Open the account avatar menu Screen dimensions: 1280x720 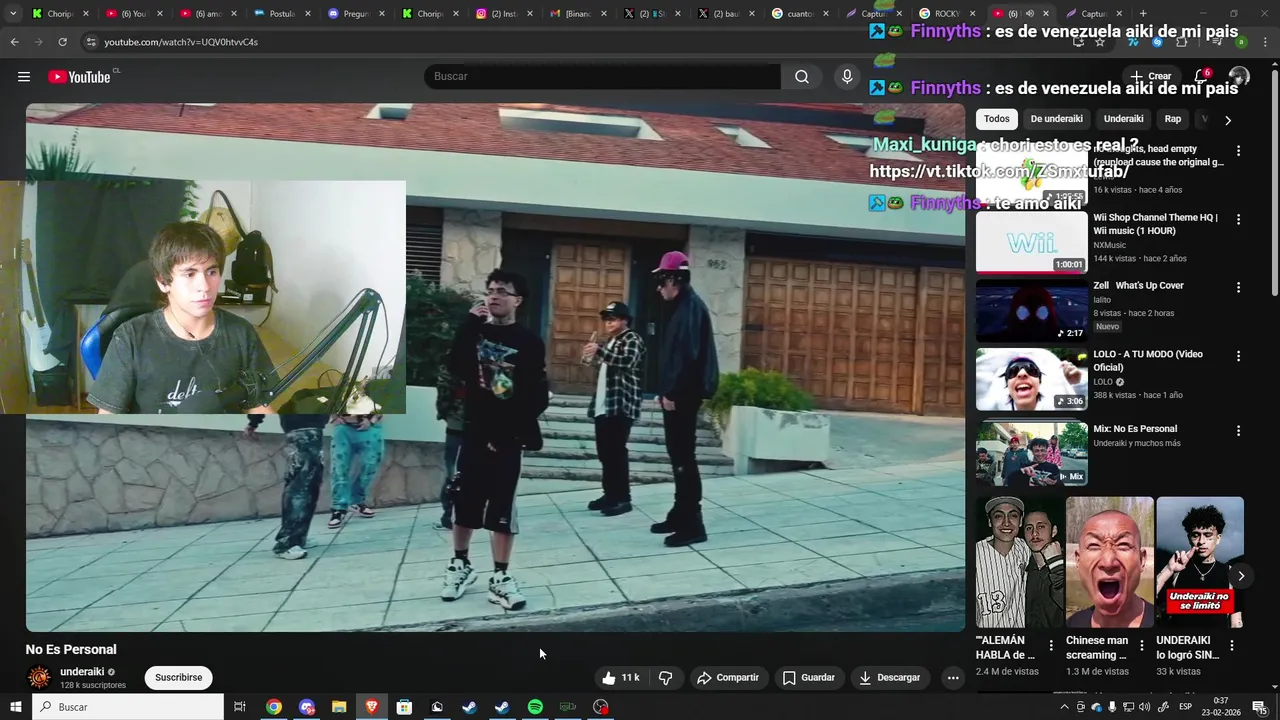tap(1239, 77)
